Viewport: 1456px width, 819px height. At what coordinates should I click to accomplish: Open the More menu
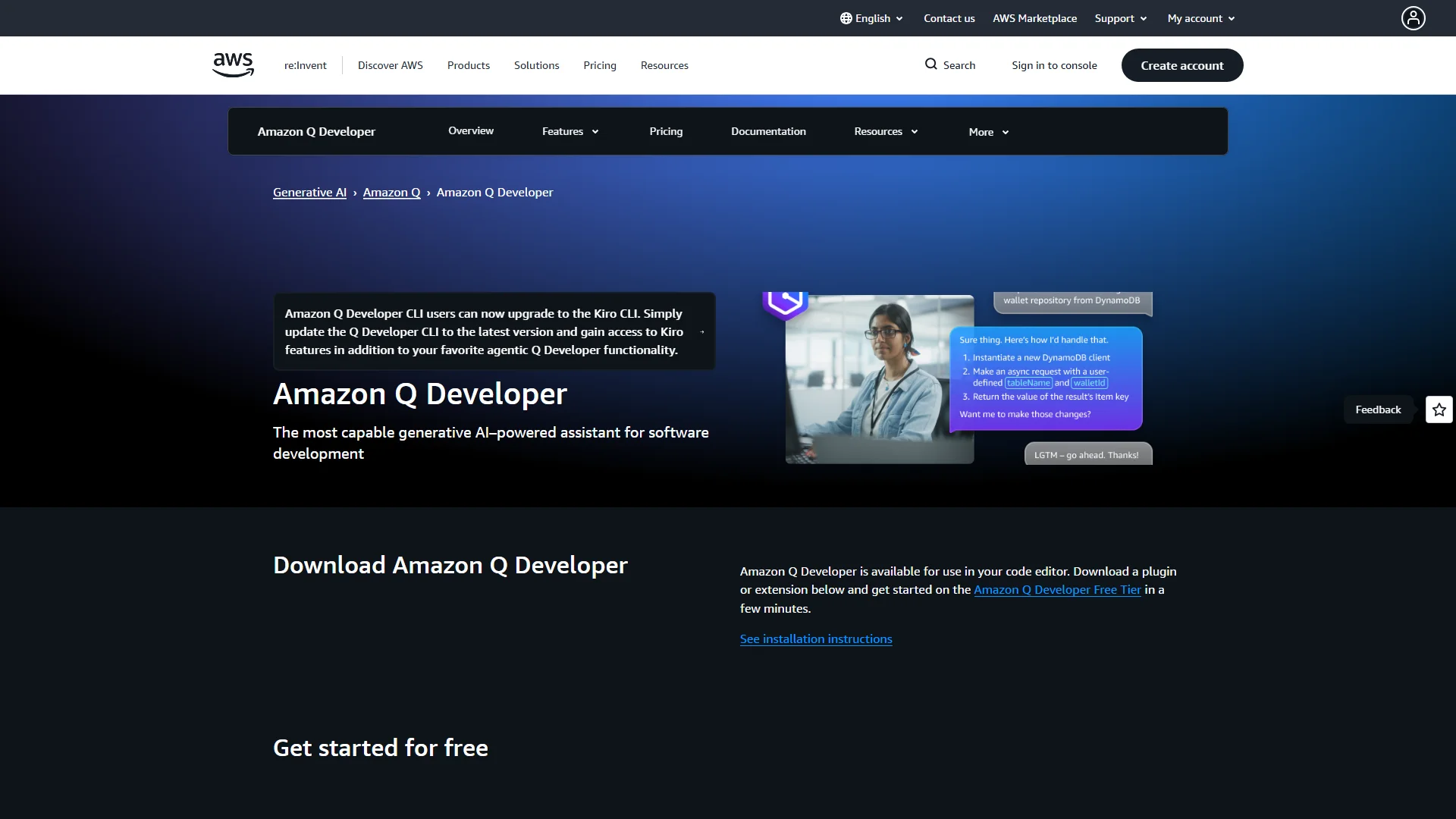click(x=987, y=131)
